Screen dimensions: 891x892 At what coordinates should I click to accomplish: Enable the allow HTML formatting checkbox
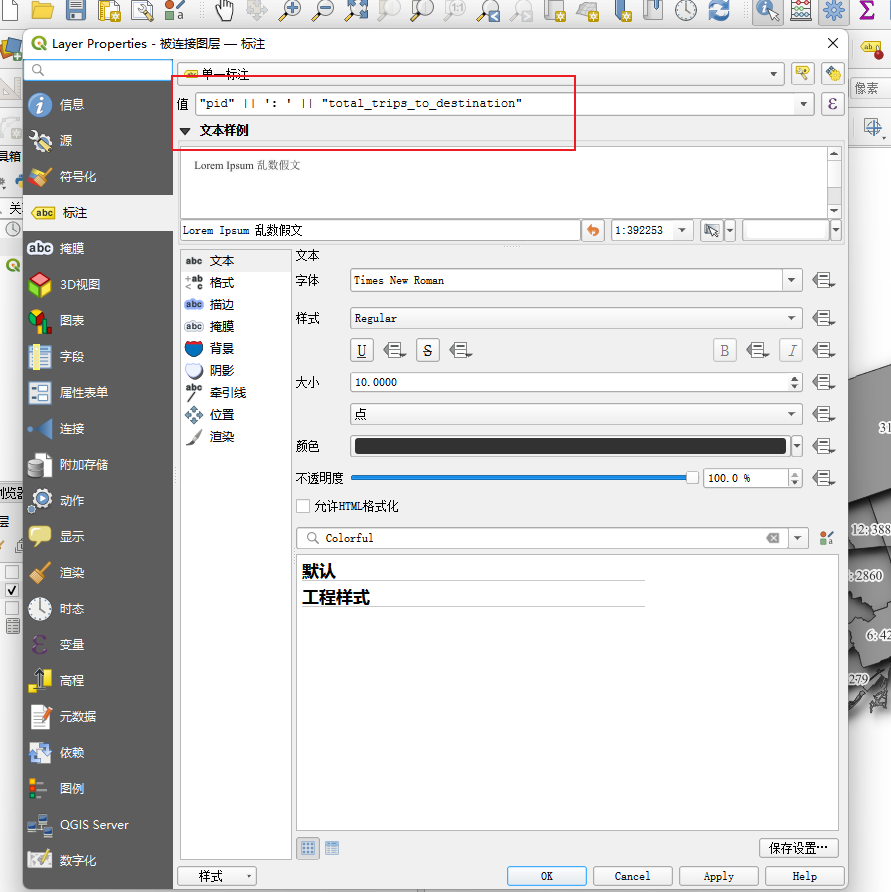tap(303, 506)
